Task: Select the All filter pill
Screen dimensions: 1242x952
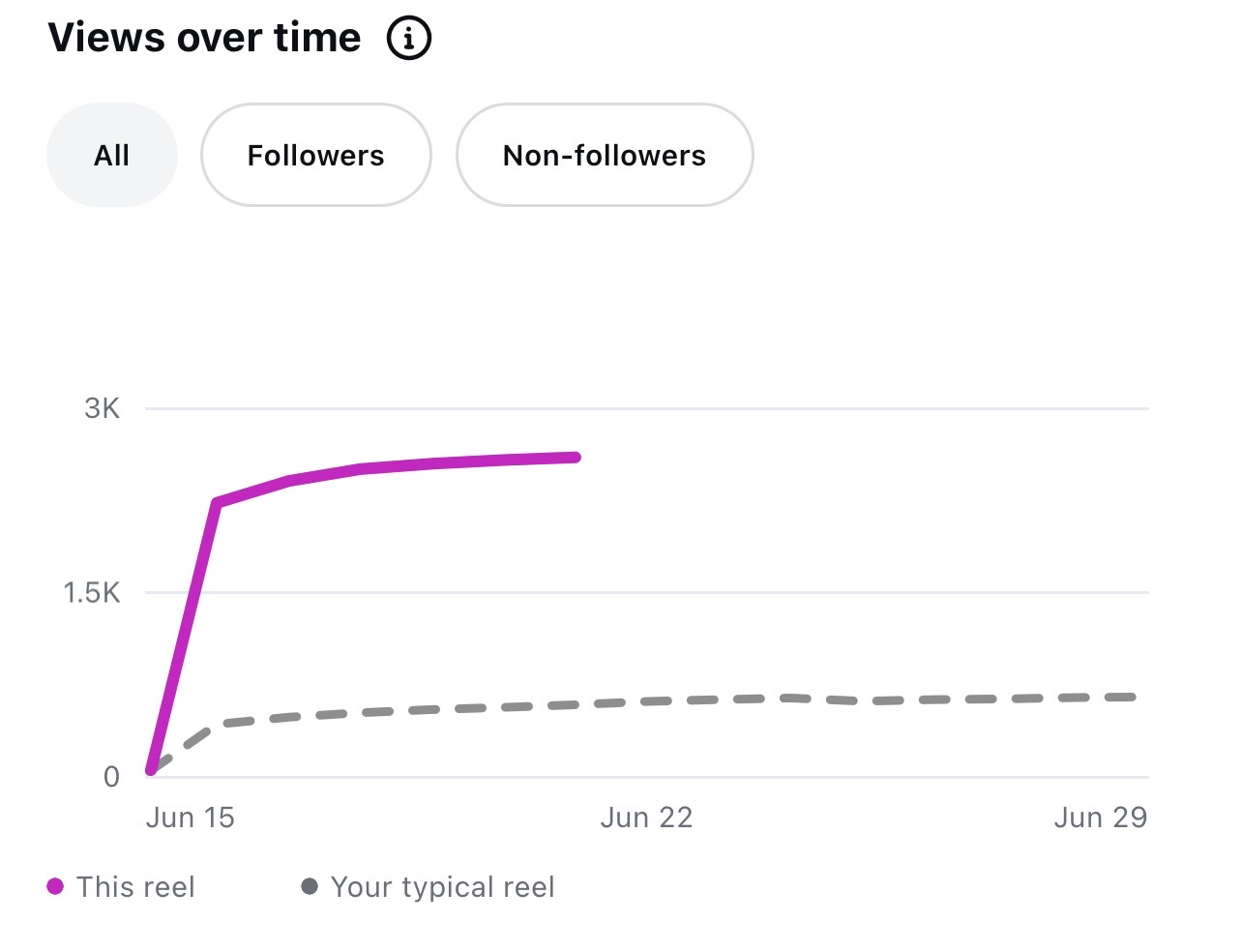Action: [112, 155]
